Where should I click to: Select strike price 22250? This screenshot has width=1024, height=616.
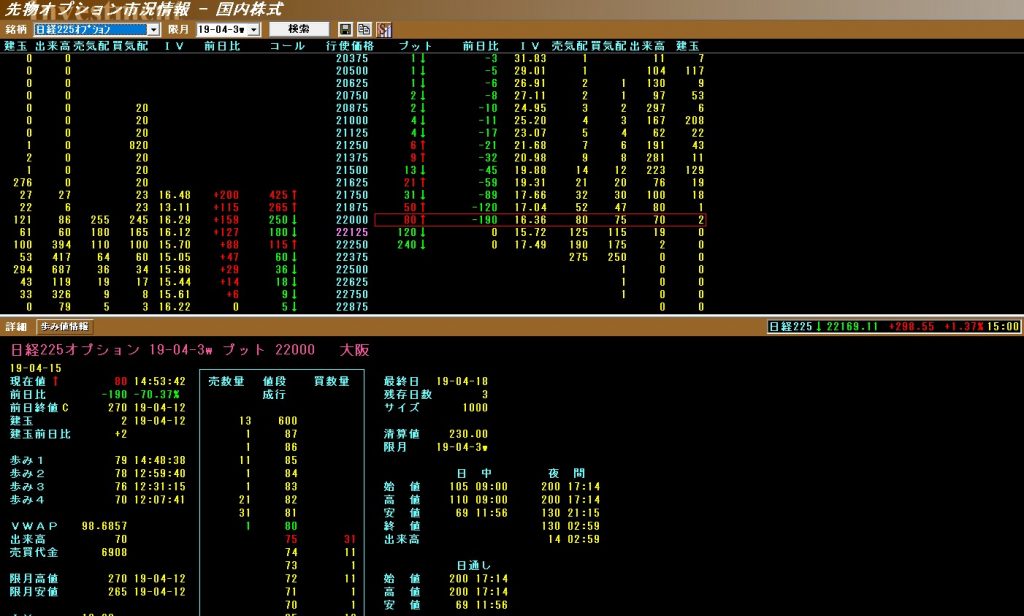(x=352, y=244)
